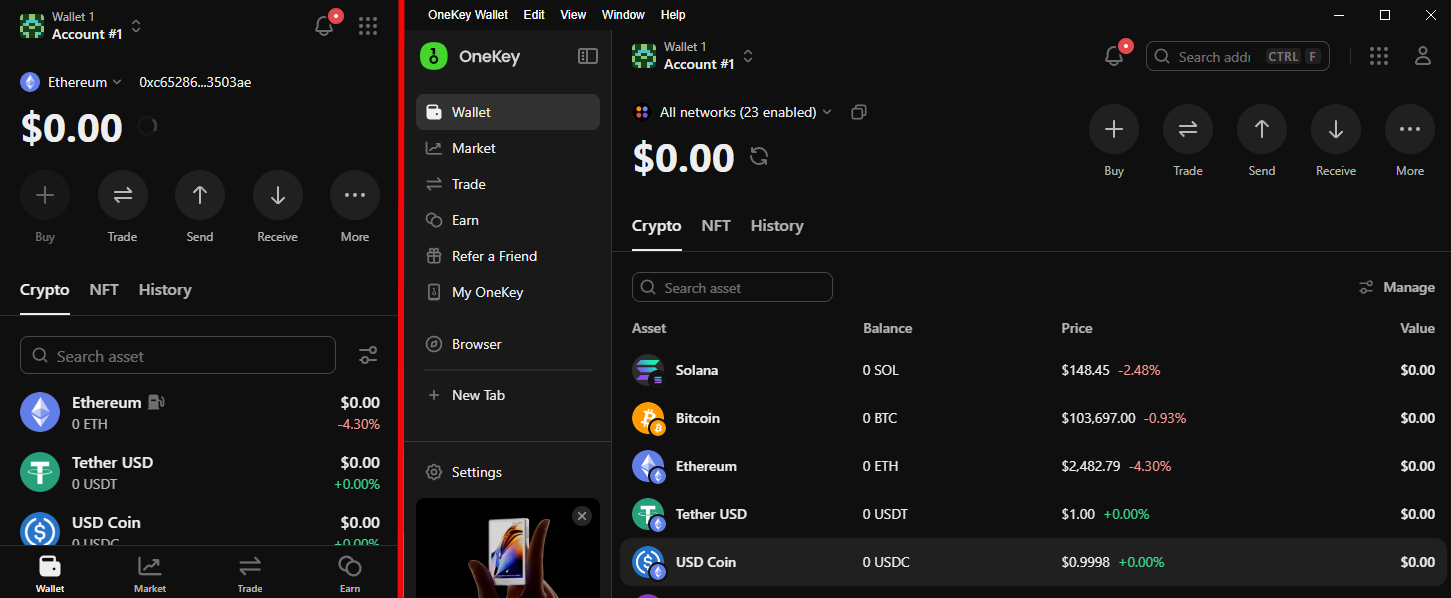
Task: Click notification bell in main window
Action: click(x=1114, y=56)
